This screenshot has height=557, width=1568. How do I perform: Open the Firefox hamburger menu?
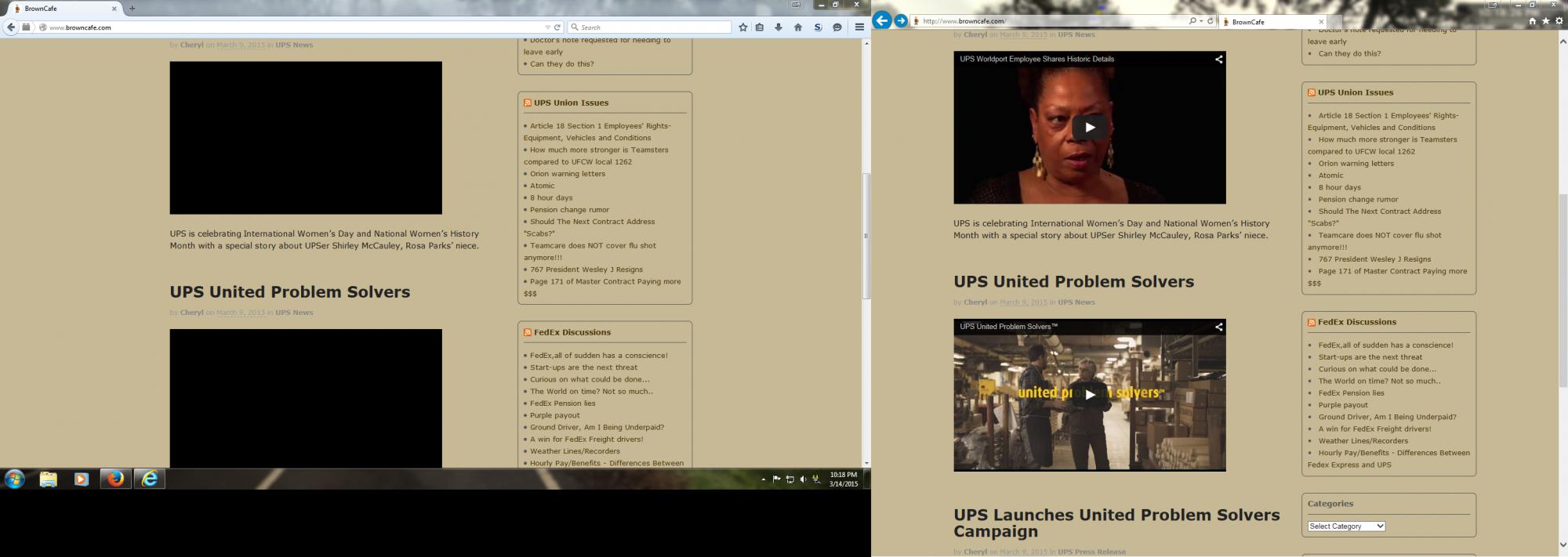(x=859, y=27)
